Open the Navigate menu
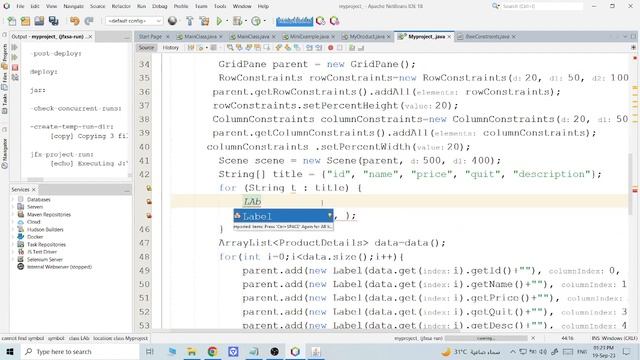 coord(73,7)
